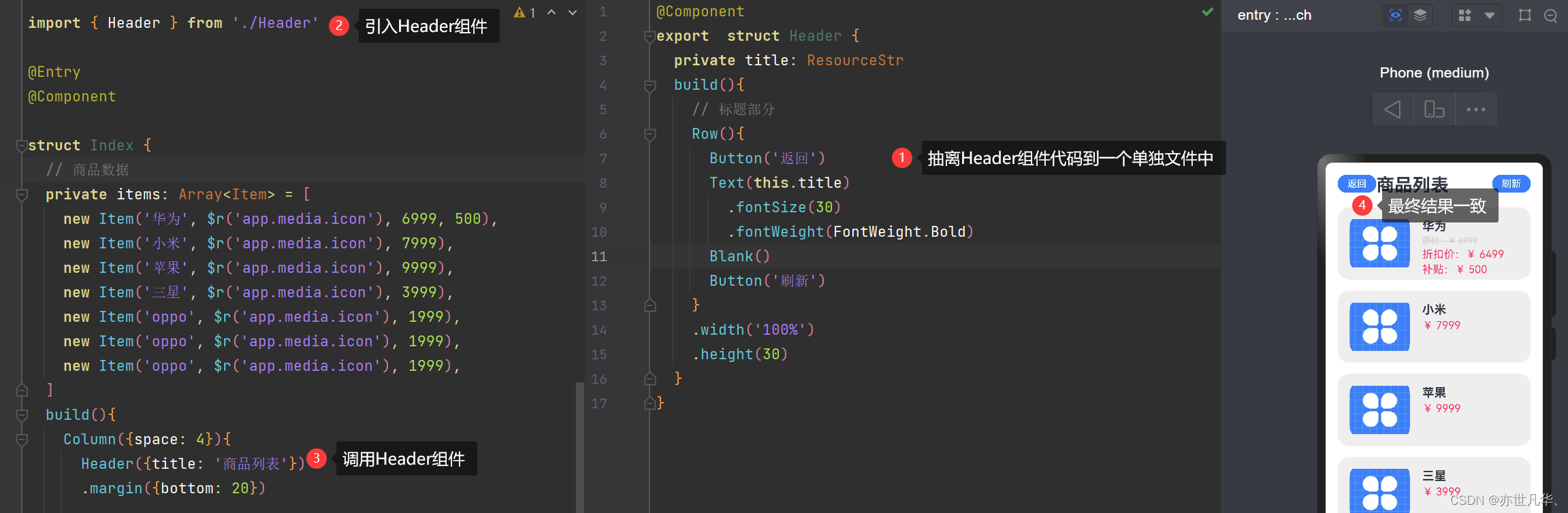Open the multi-device profile grid icon
The height and width of the screenshot is (513, 1568).
point(1465,16)
